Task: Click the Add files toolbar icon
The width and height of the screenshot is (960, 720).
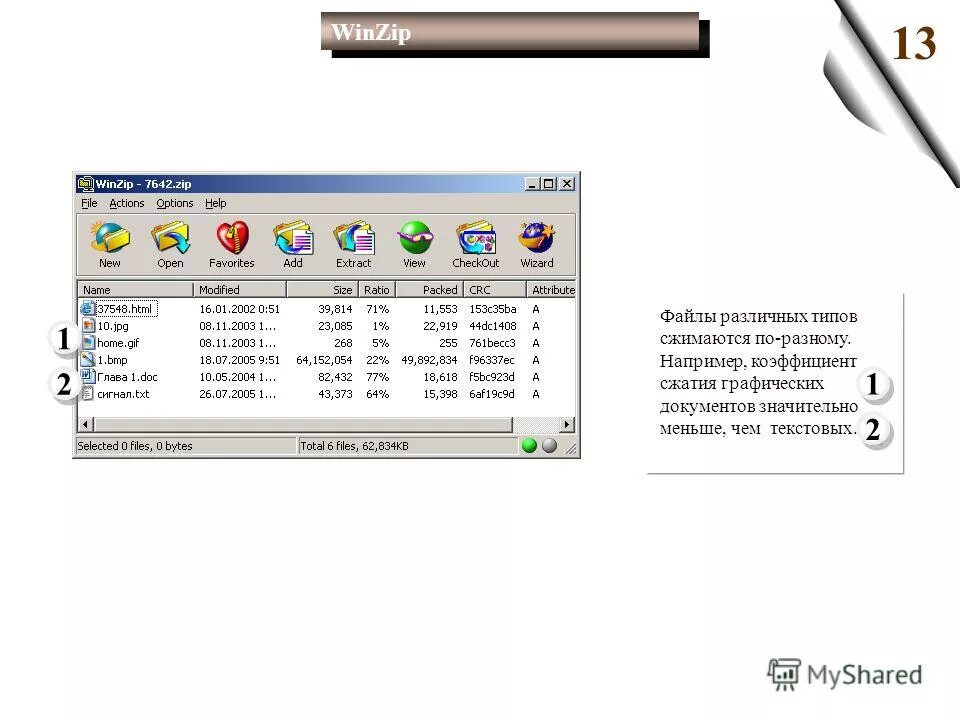Action: [x=293, y=237]
